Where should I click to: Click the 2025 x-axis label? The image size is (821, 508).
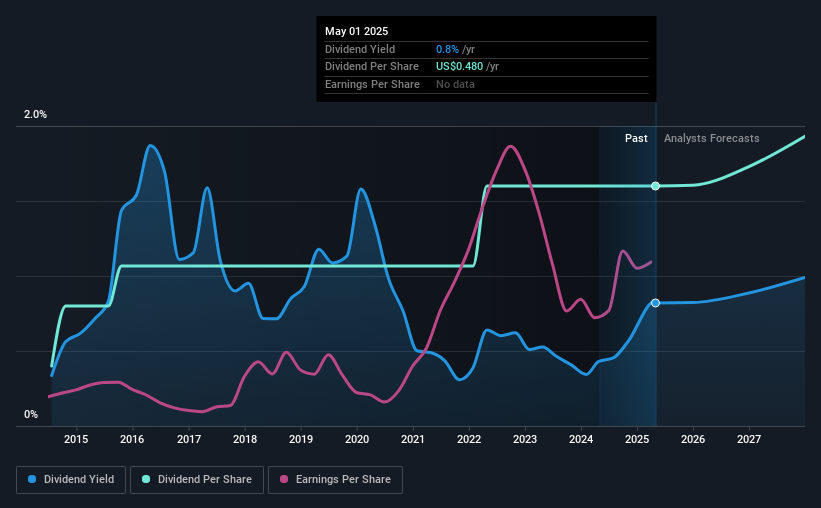coord(637,439)
